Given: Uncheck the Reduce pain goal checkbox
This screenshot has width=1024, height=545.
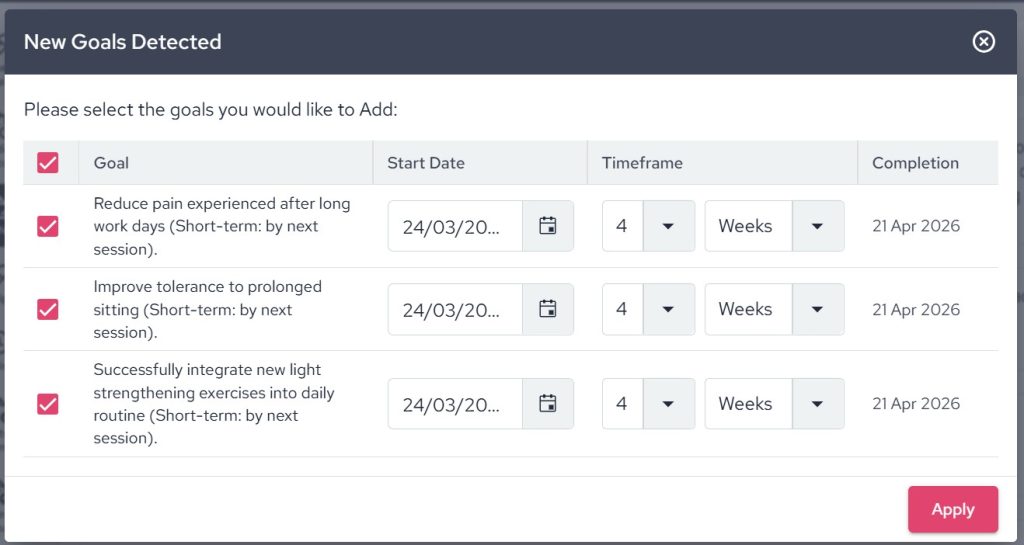Looking at the screenshot, I should click(x=48, y=226).
